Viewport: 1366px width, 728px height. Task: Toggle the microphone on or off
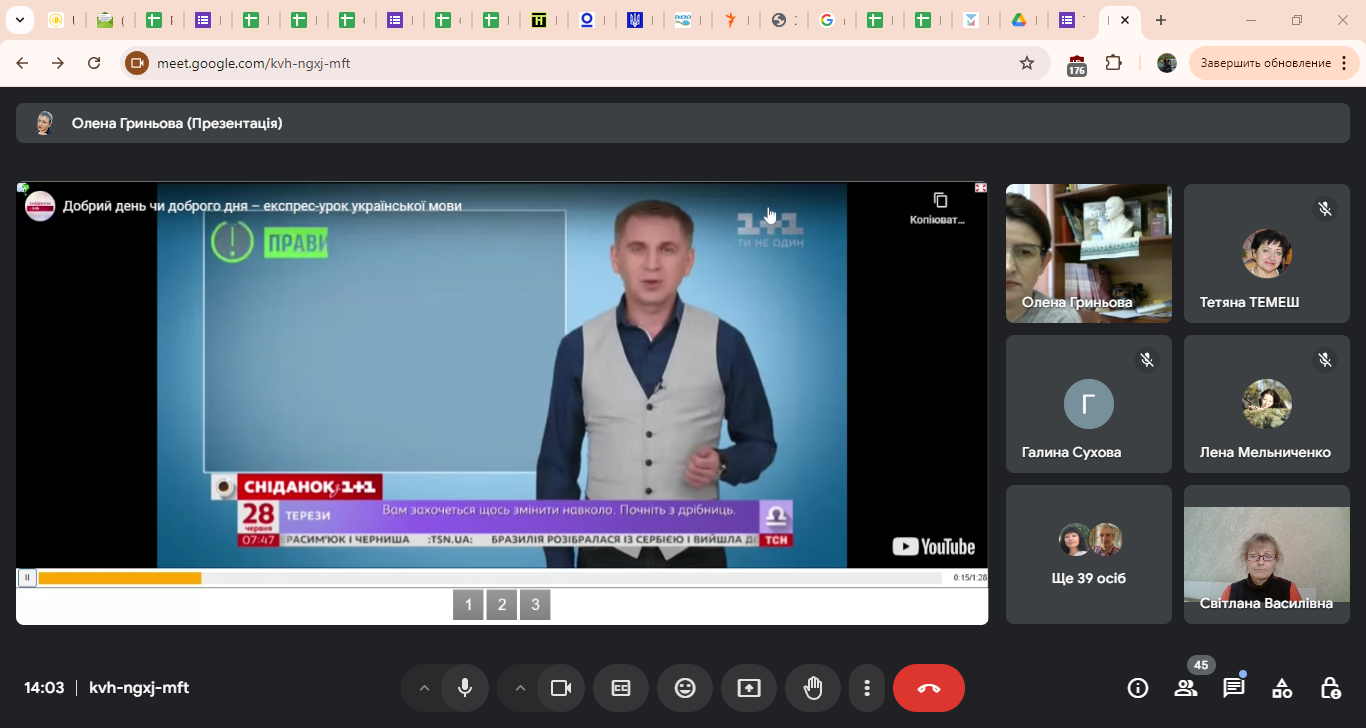(x=465, y=688)
